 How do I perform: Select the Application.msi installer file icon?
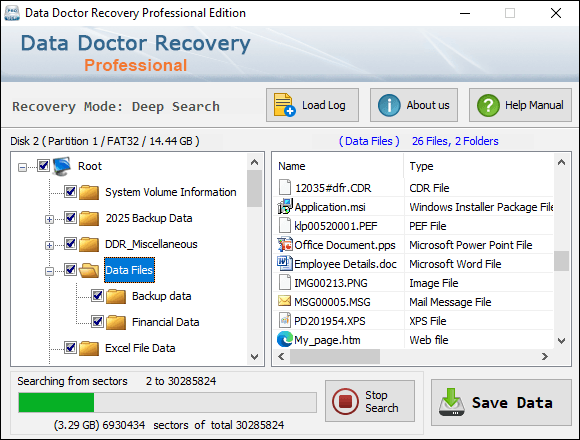tap(285, 207)
